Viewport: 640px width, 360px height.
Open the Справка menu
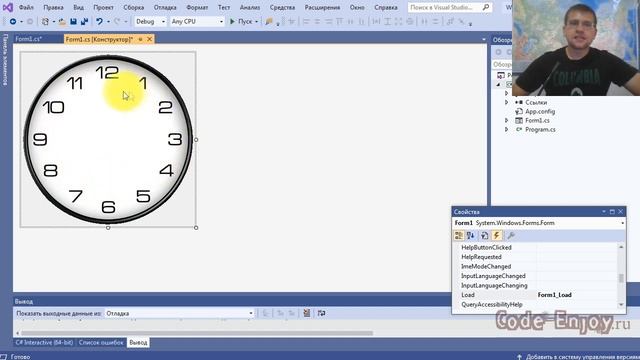(x=386, y=7)
